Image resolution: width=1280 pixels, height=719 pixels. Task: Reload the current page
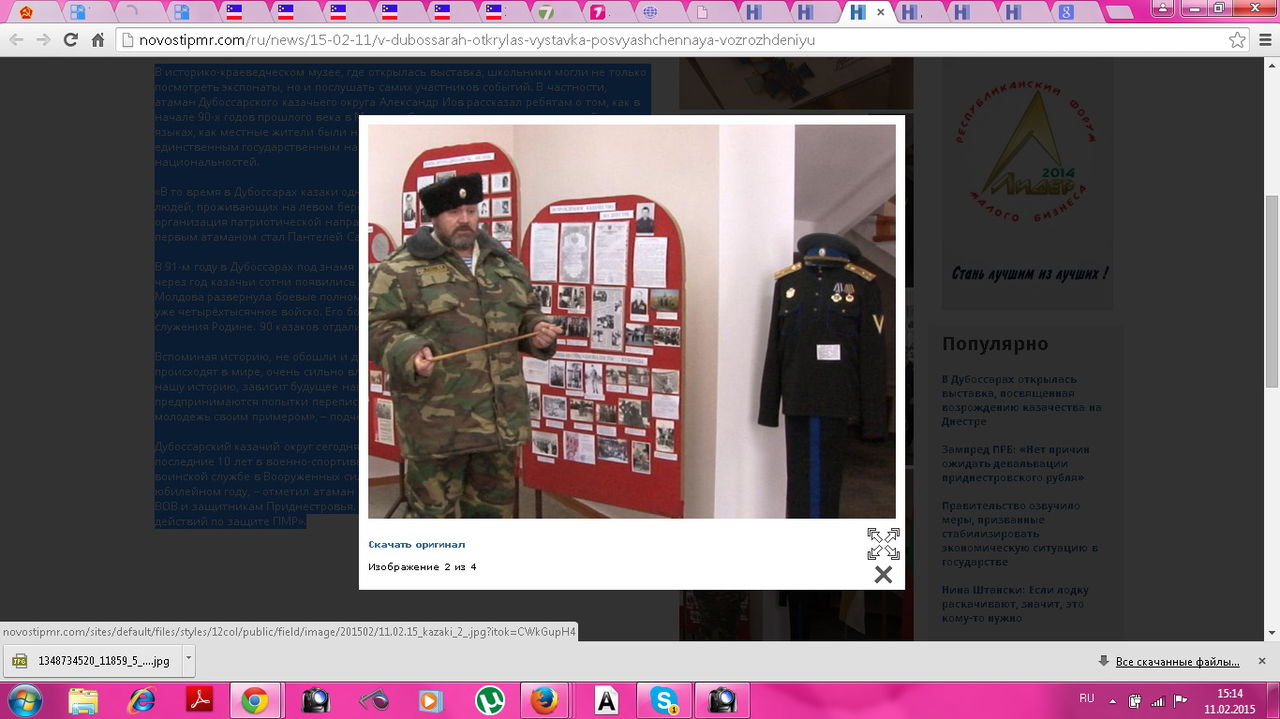(70, 40)
